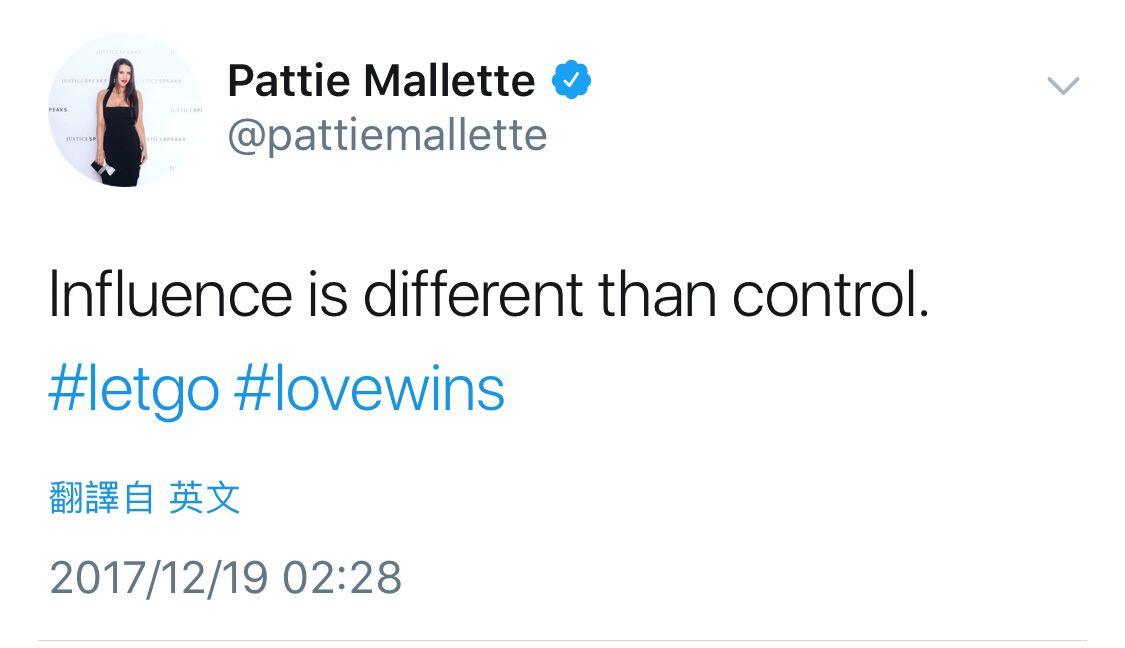
Task: Open the #letgo hashtag
Action: [133, 390]
